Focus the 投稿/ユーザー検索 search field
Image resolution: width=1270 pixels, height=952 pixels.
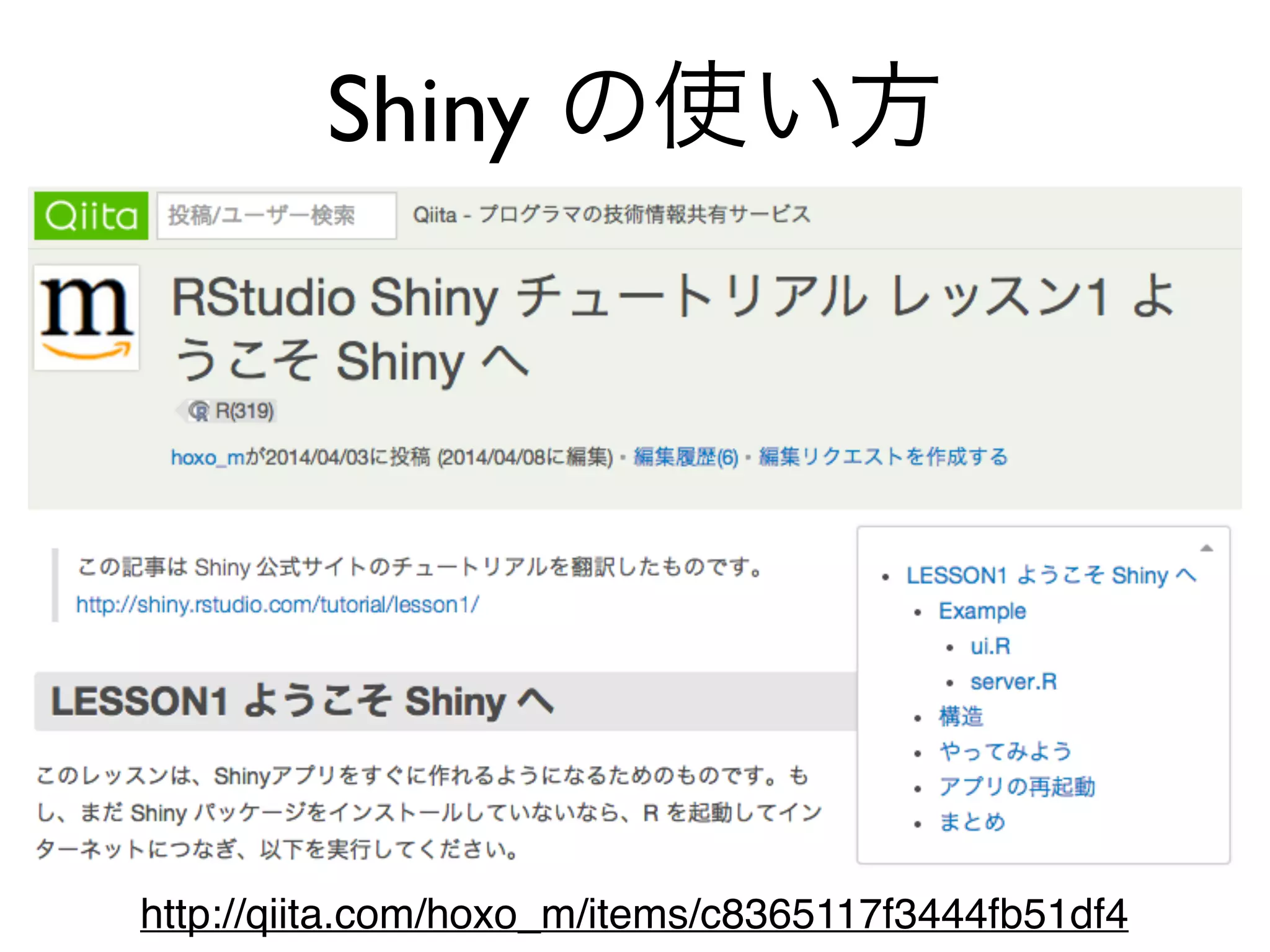pyautogui.click(x=277, y=216)
